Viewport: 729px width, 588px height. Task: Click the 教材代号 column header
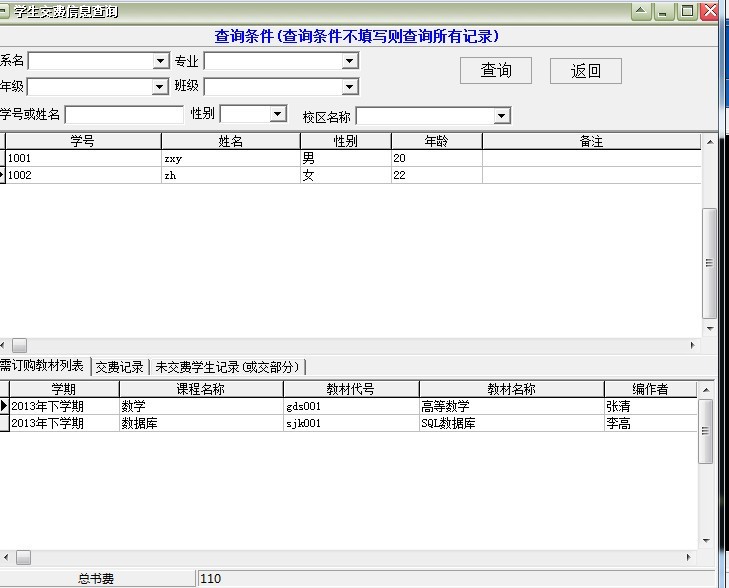pos(351,389)
